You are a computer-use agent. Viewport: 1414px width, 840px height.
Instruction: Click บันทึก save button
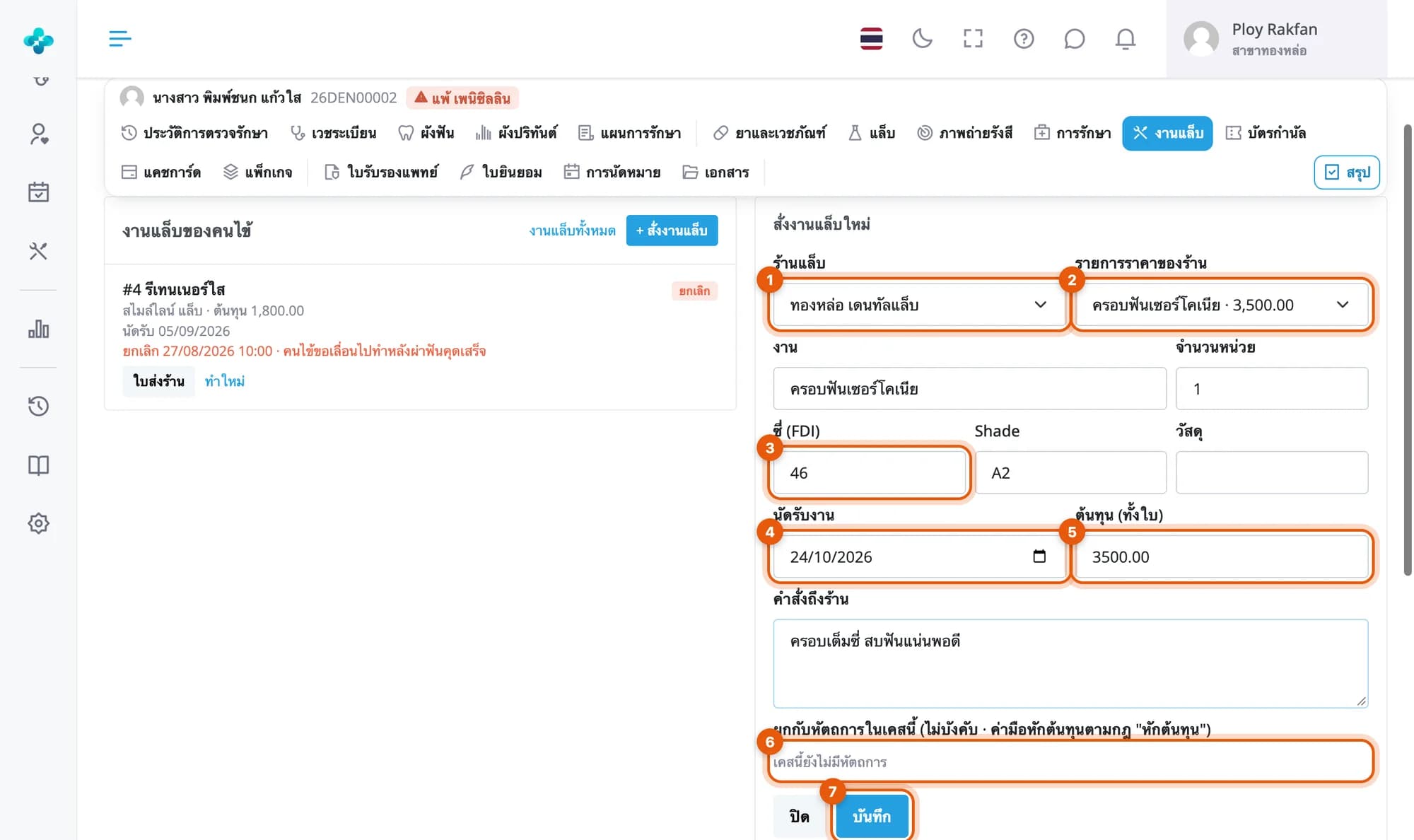pos(872,817)
